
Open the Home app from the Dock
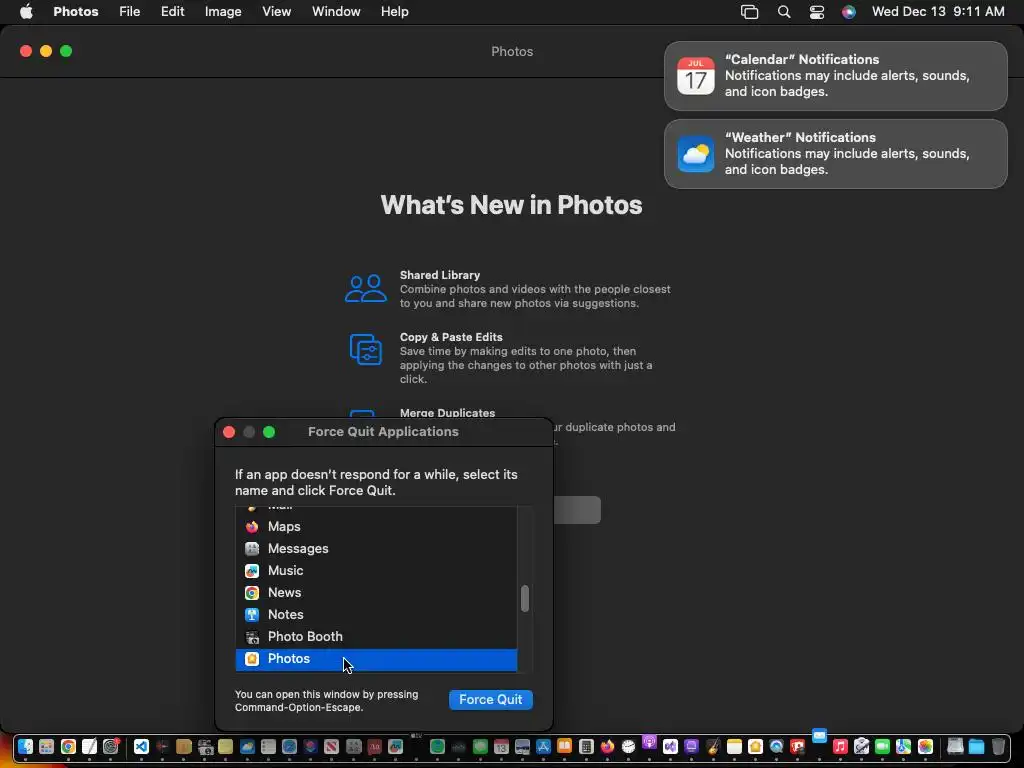click(756, 746)
